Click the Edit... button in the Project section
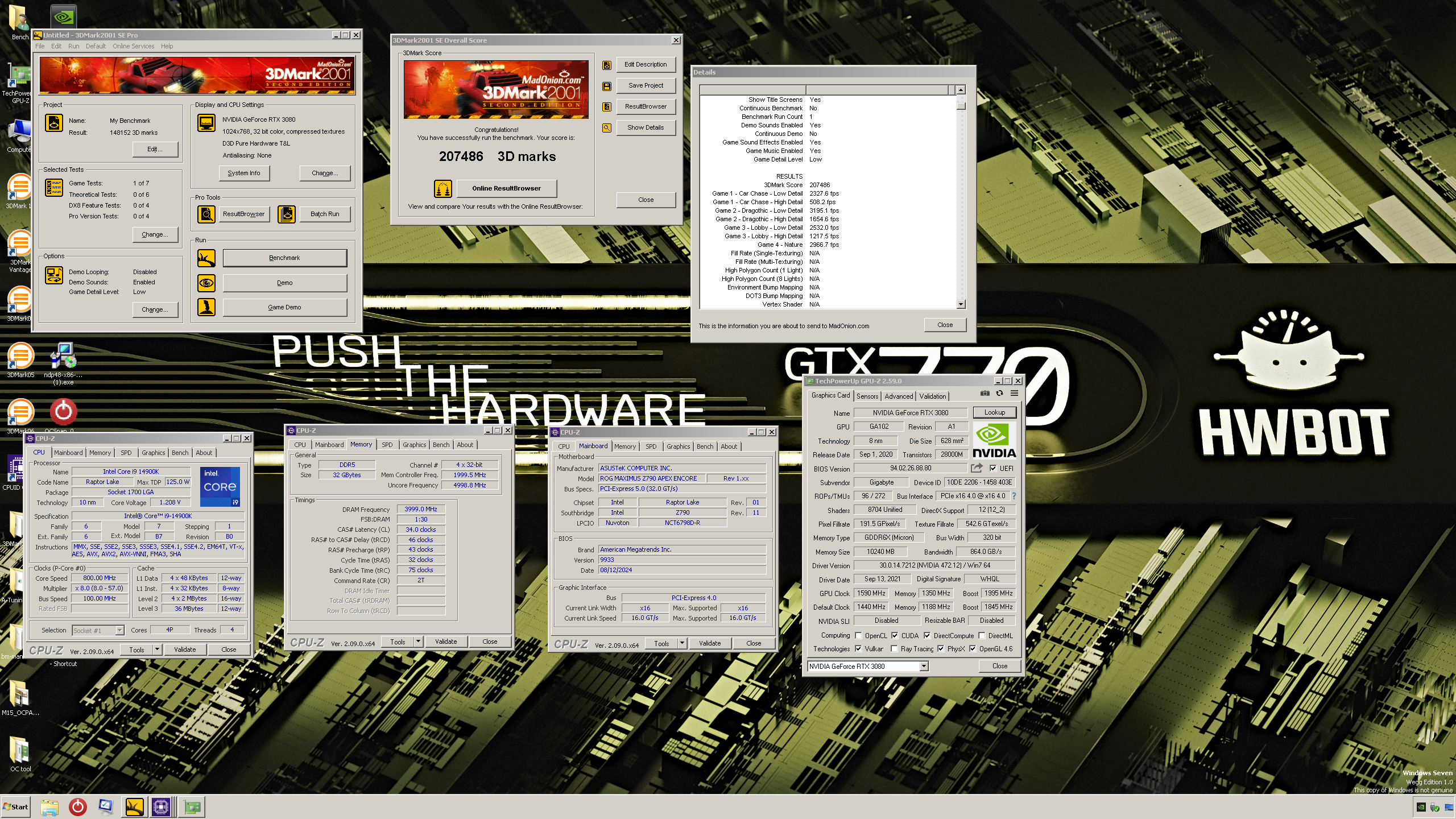The height and width of the screenshot is (819, 1456). click(155, 149)
